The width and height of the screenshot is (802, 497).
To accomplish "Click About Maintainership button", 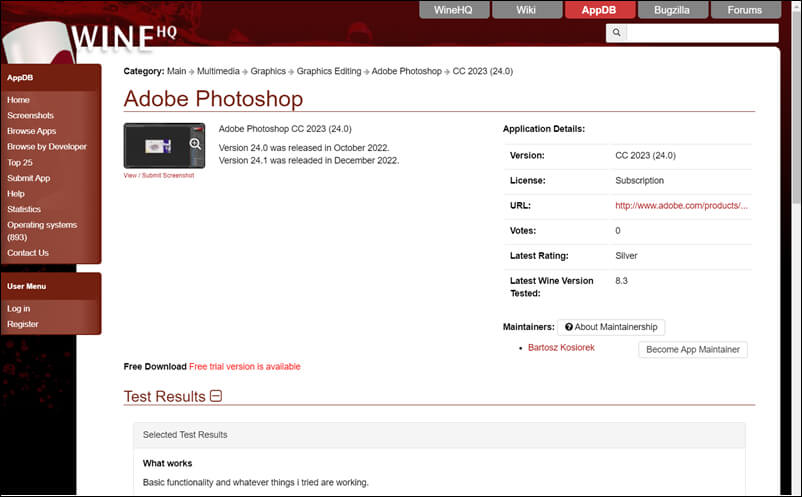I will point(611,327).
